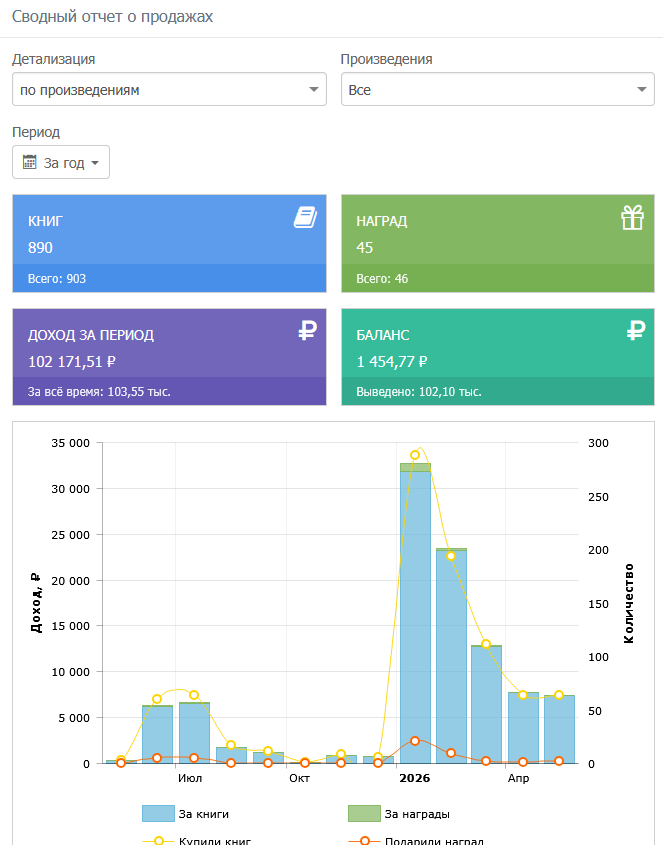Click the orange January 2026 awards marker

[415, 741]
